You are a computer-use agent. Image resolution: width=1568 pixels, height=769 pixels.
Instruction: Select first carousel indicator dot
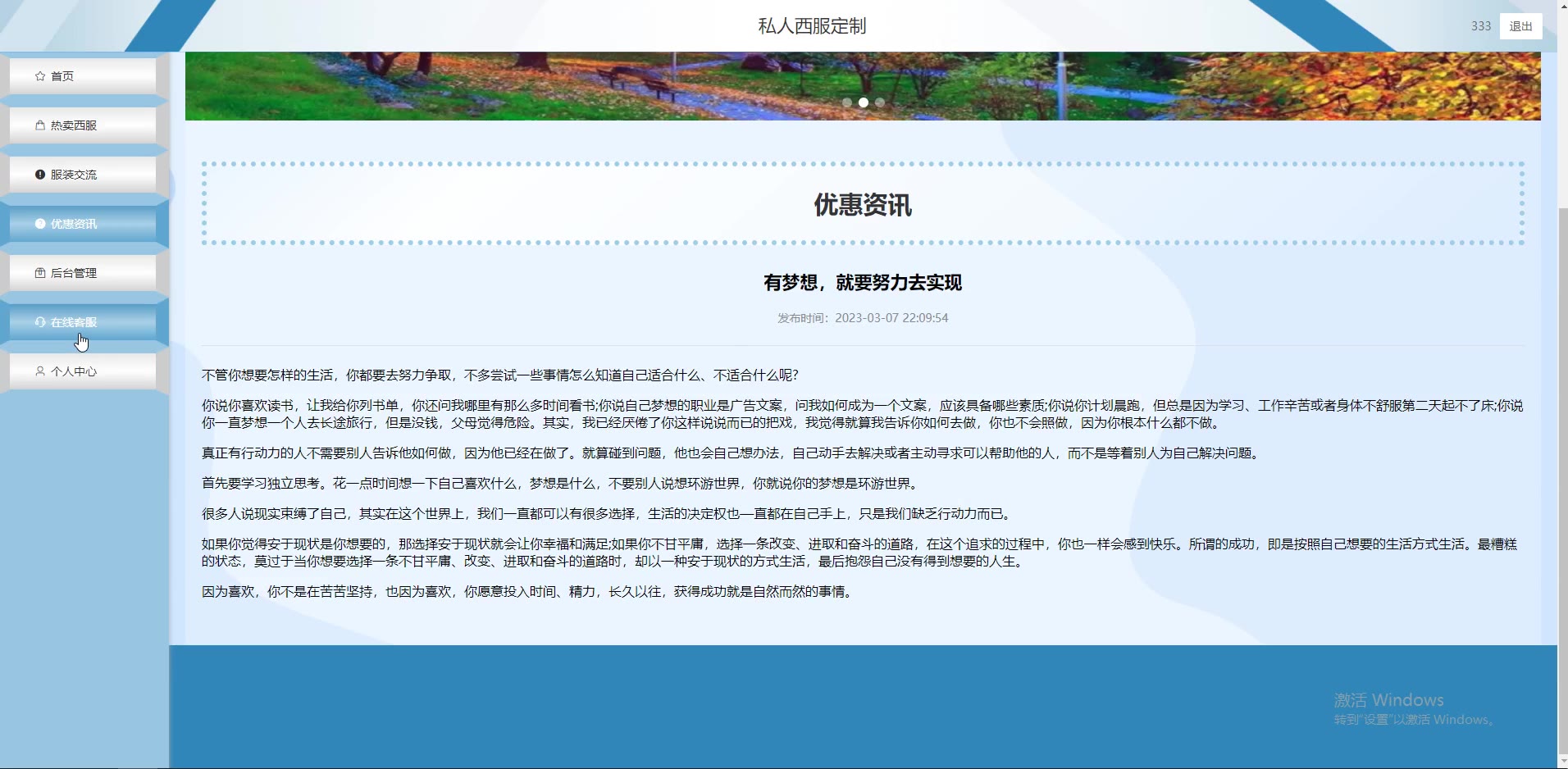tap(847, 102)
